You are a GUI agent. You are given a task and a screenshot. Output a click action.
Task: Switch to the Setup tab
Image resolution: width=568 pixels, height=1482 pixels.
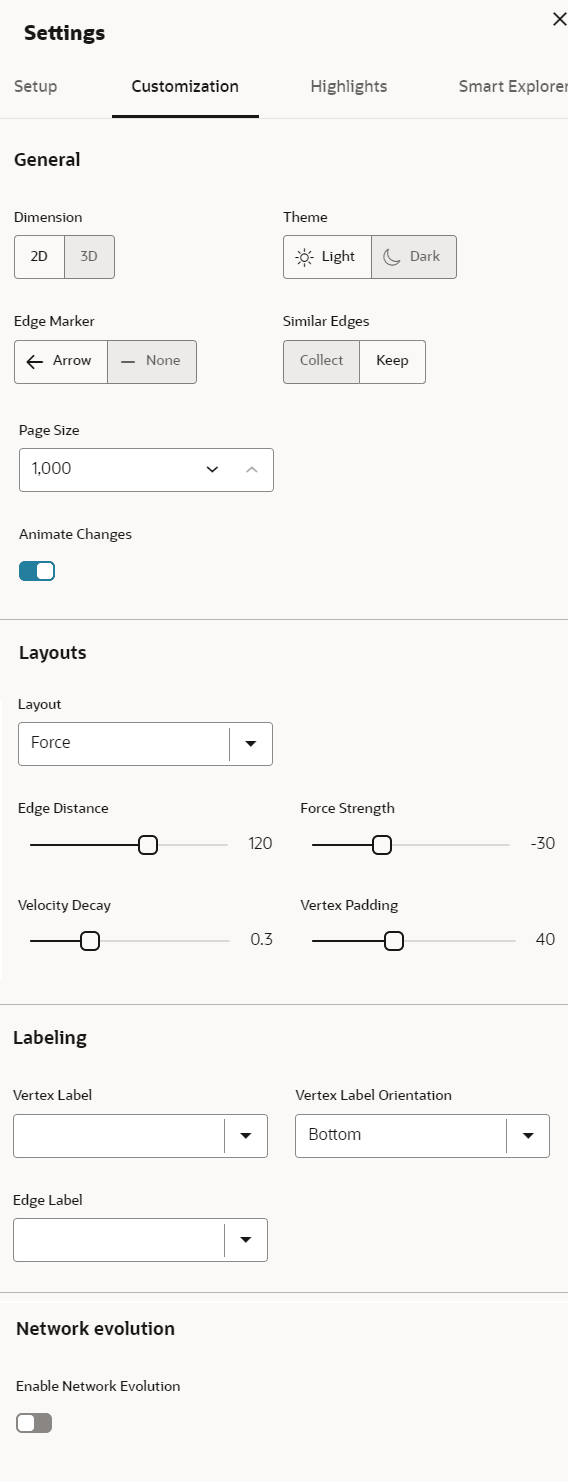tap(36, 87)
